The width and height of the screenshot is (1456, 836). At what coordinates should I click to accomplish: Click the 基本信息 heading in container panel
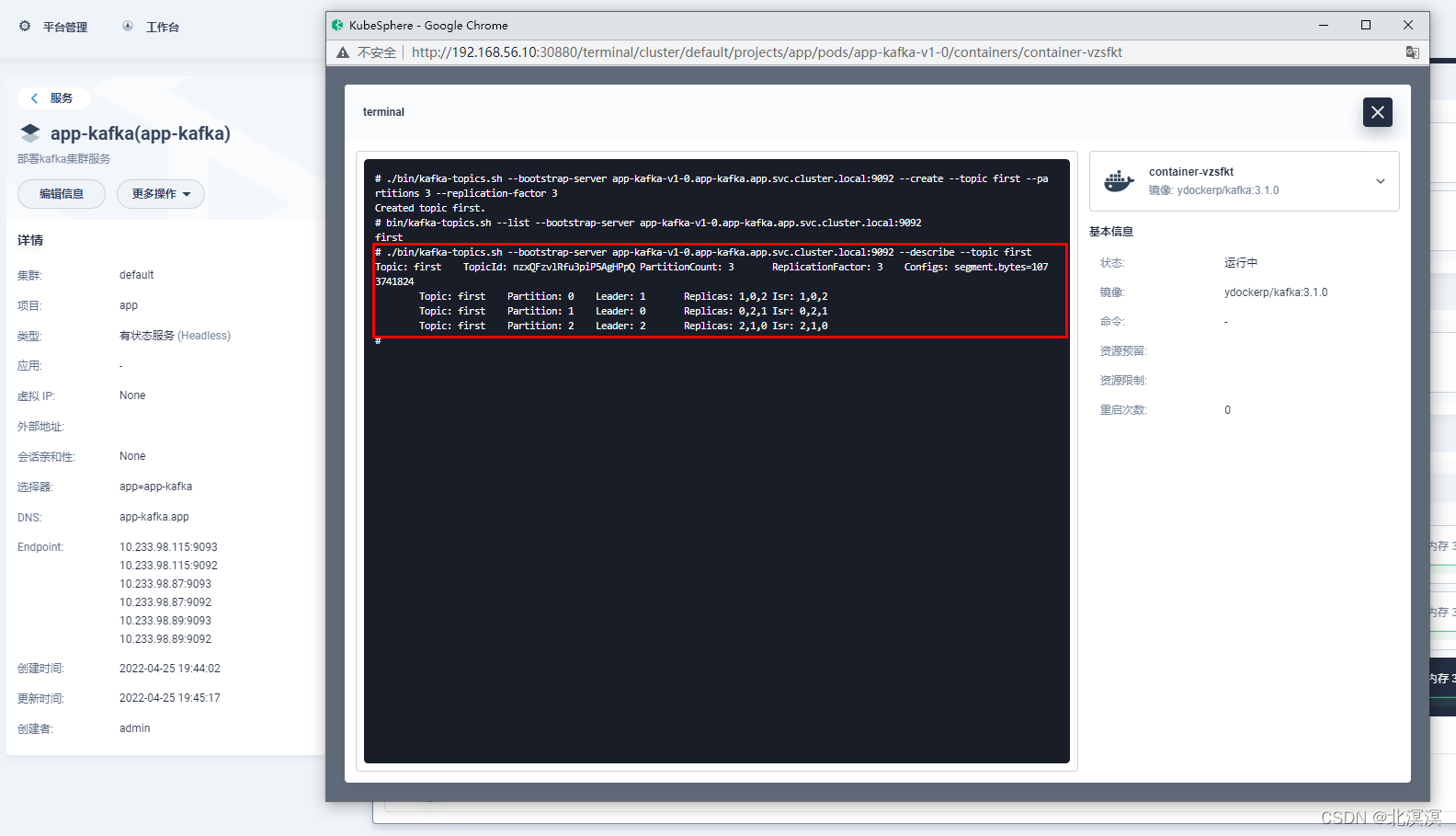[1111, 232]
